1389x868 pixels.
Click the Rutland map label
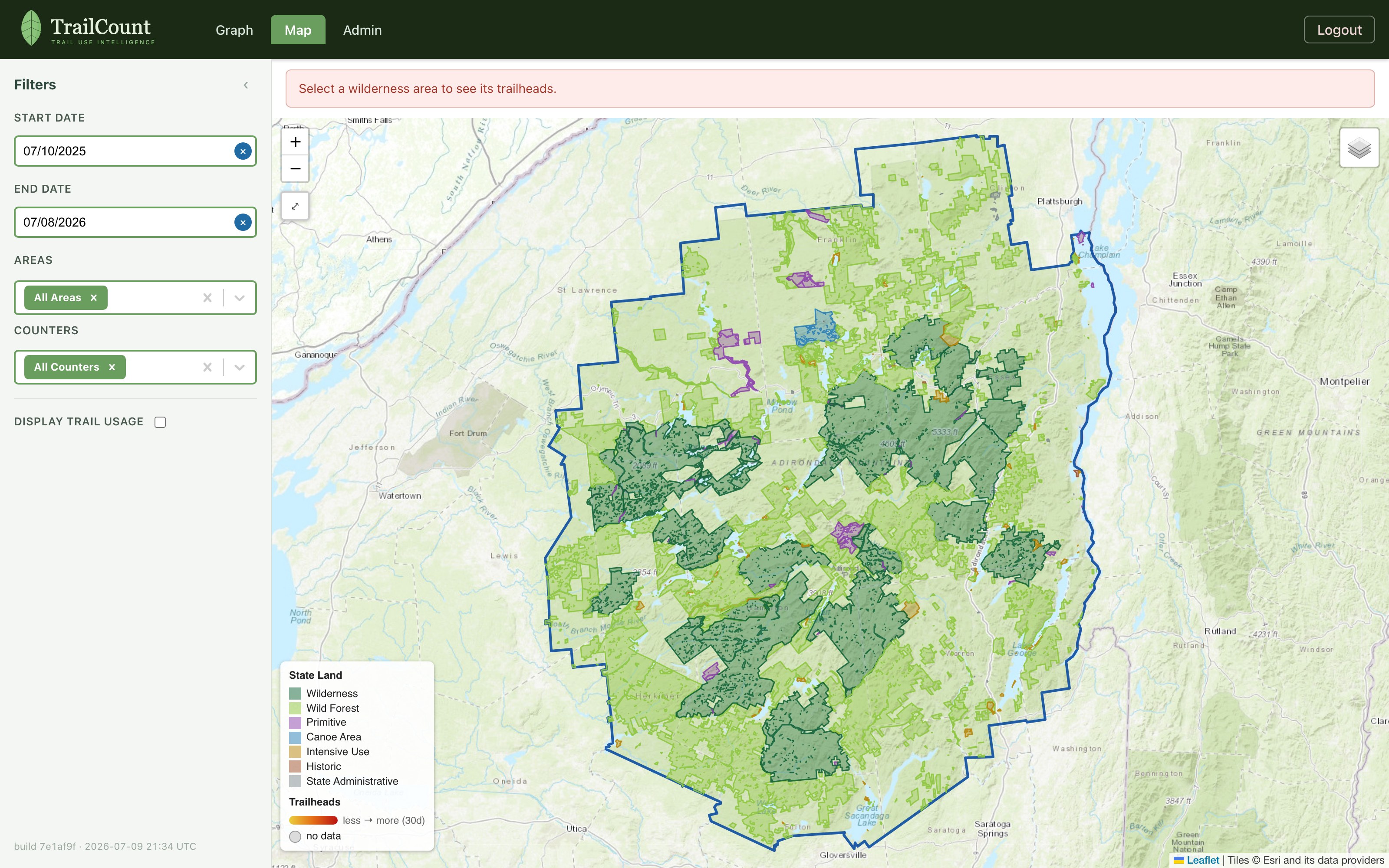pyautogui.click(x=1220, y=631)
